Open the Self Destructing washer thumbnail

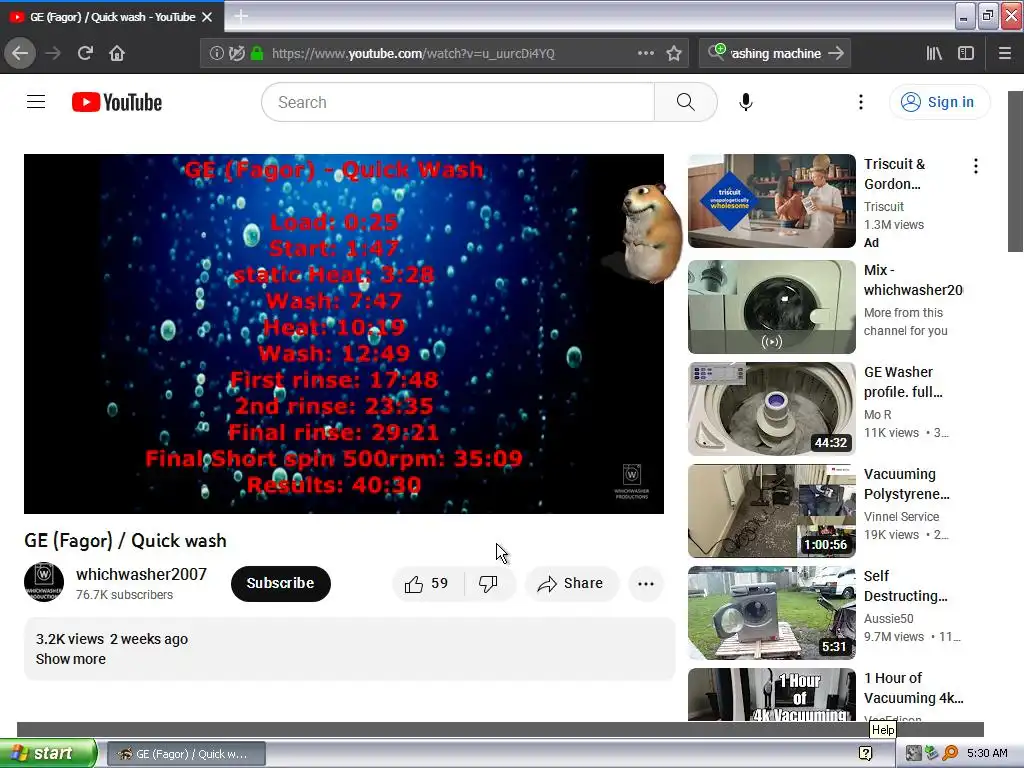tap(771, 613)
